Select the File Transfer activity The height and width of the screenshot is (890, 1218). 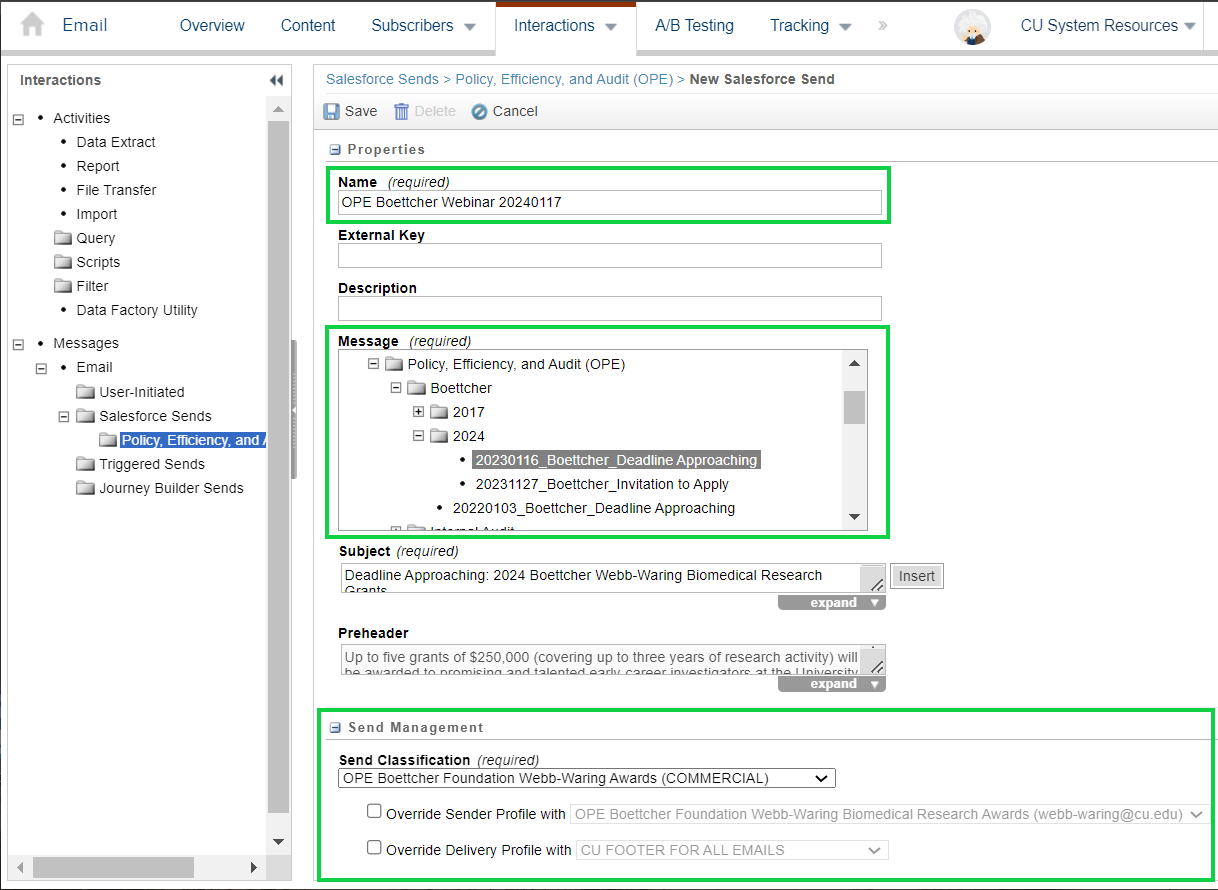(116, 190)
